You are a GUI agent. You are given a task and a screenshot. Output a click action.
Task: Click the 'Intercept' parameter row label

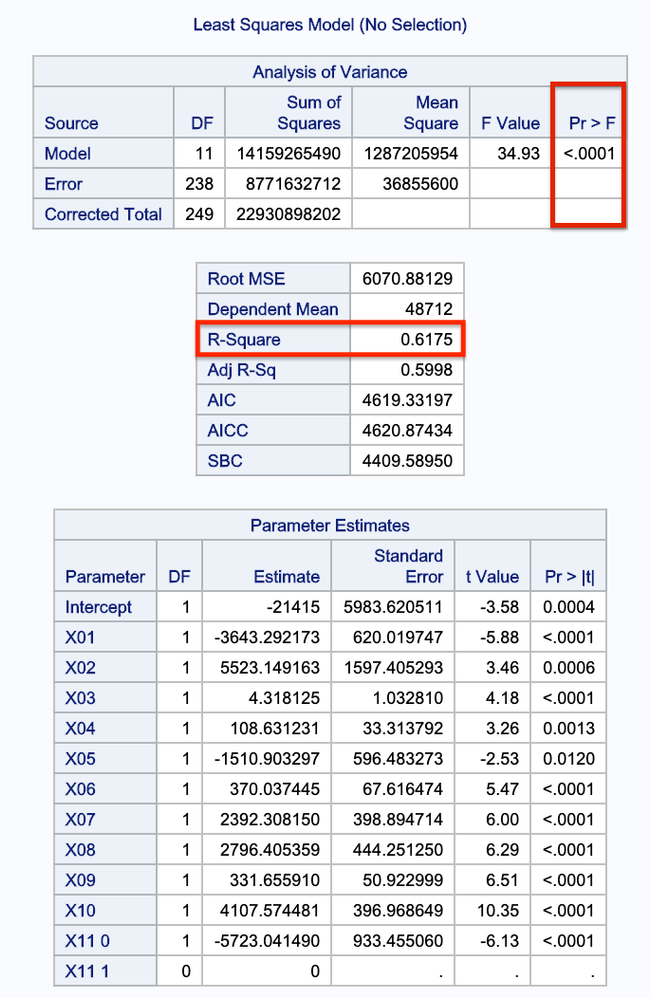(99, 607)
